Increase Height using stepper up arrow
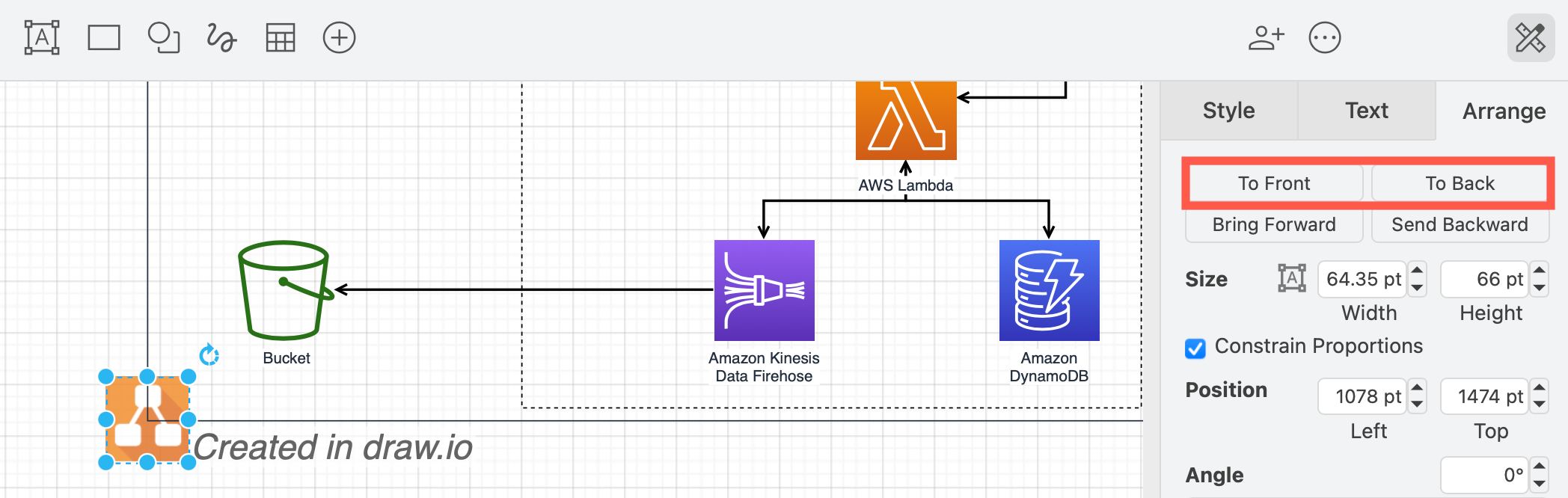The height and width of the screenshot is (498, 1568). [x=1540, y=271]
